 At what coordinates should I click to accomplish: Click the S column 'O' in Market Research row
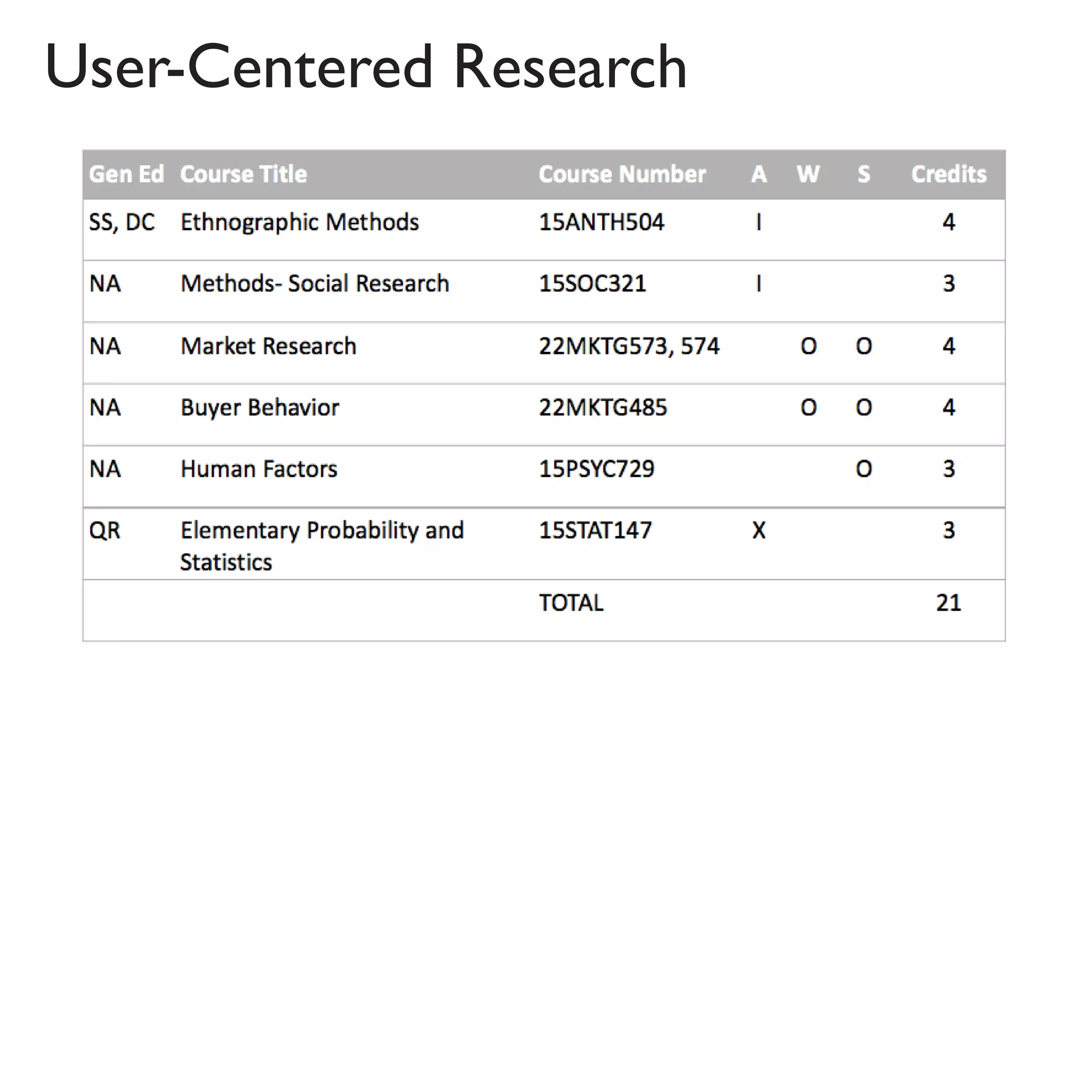[x=864, y=346]
